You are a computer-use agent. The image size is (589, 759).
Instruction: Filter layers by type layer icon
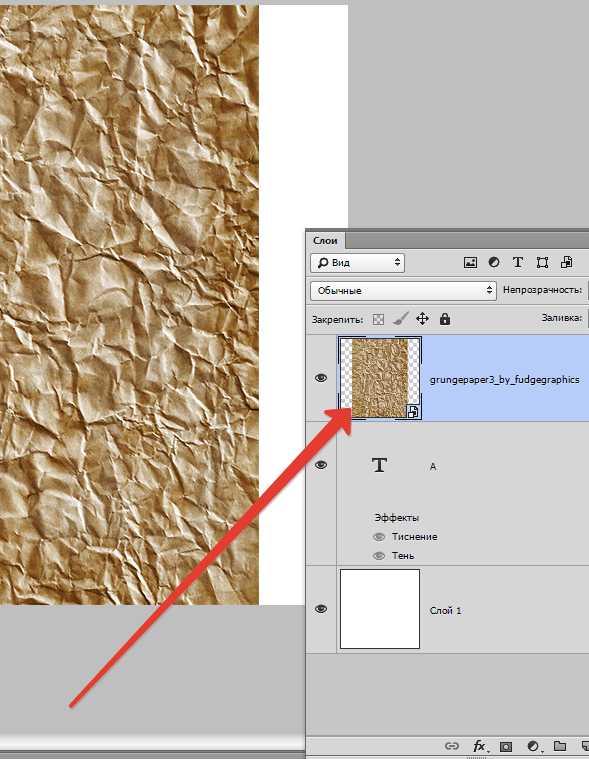click(x=518, y=262)
